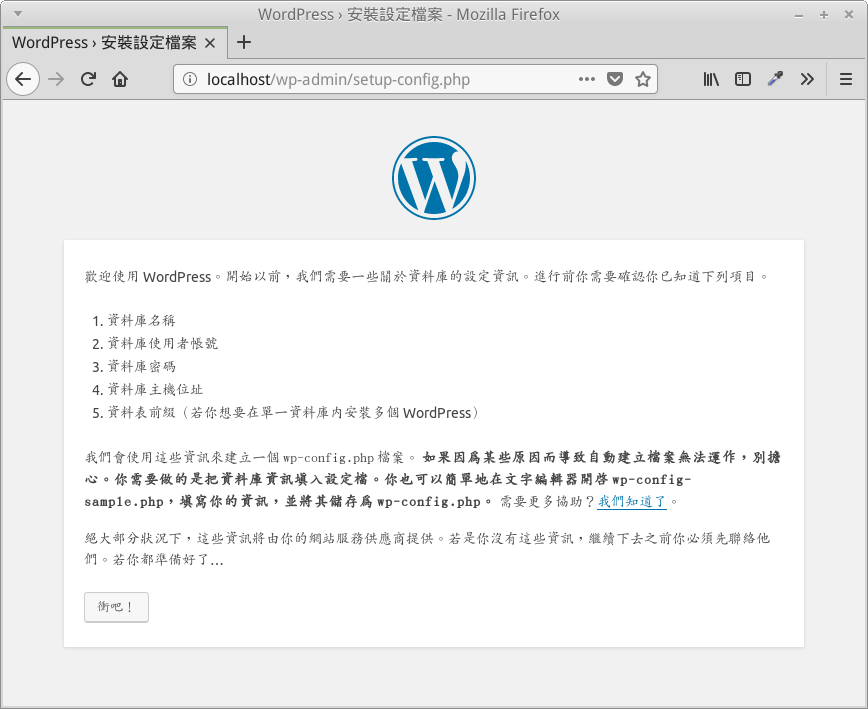
Task: Open window menu arrow in title bar
Action: coord(17,14)
